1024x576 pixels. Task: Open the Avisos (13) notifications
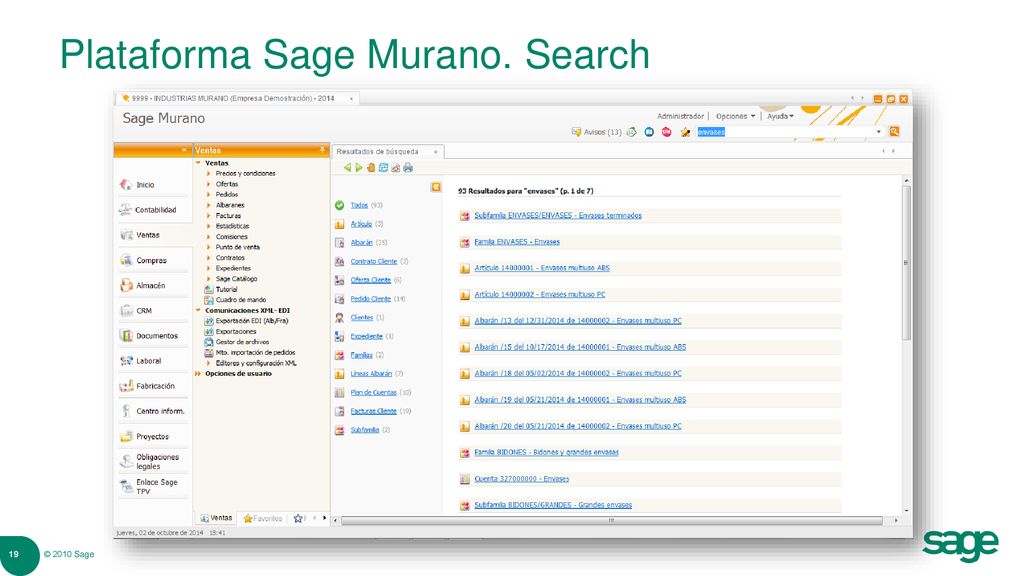[x=596, y=132]
